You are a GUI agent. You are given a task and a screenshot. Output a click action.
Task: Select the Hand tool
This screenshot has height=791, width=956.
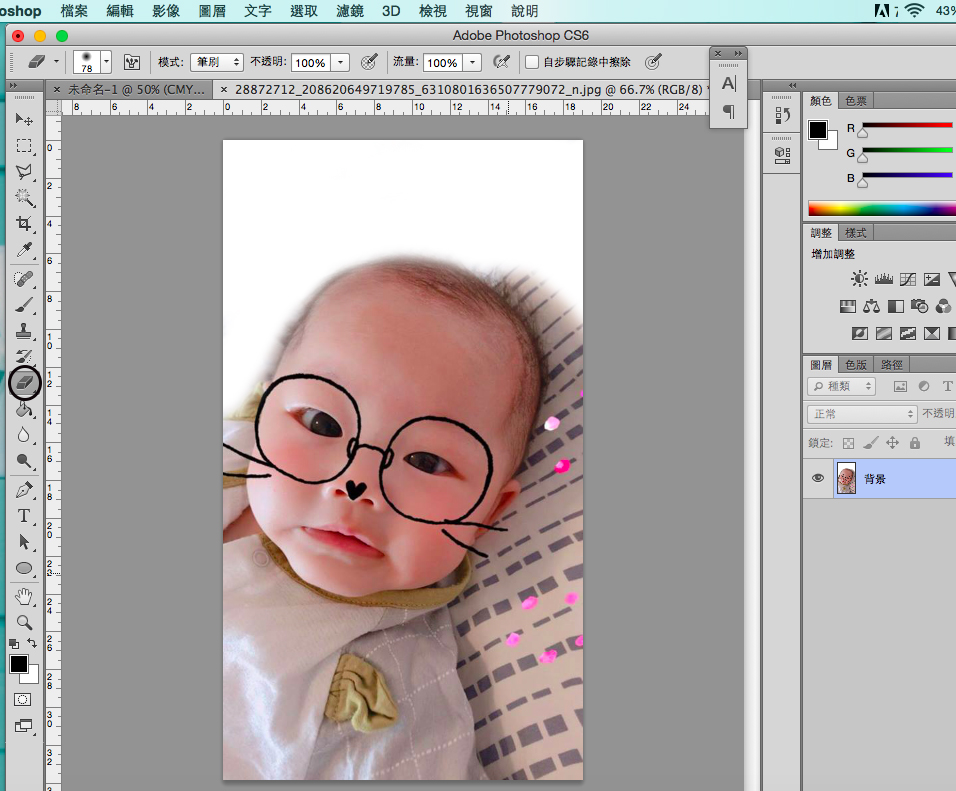click(x=24, y=597)
